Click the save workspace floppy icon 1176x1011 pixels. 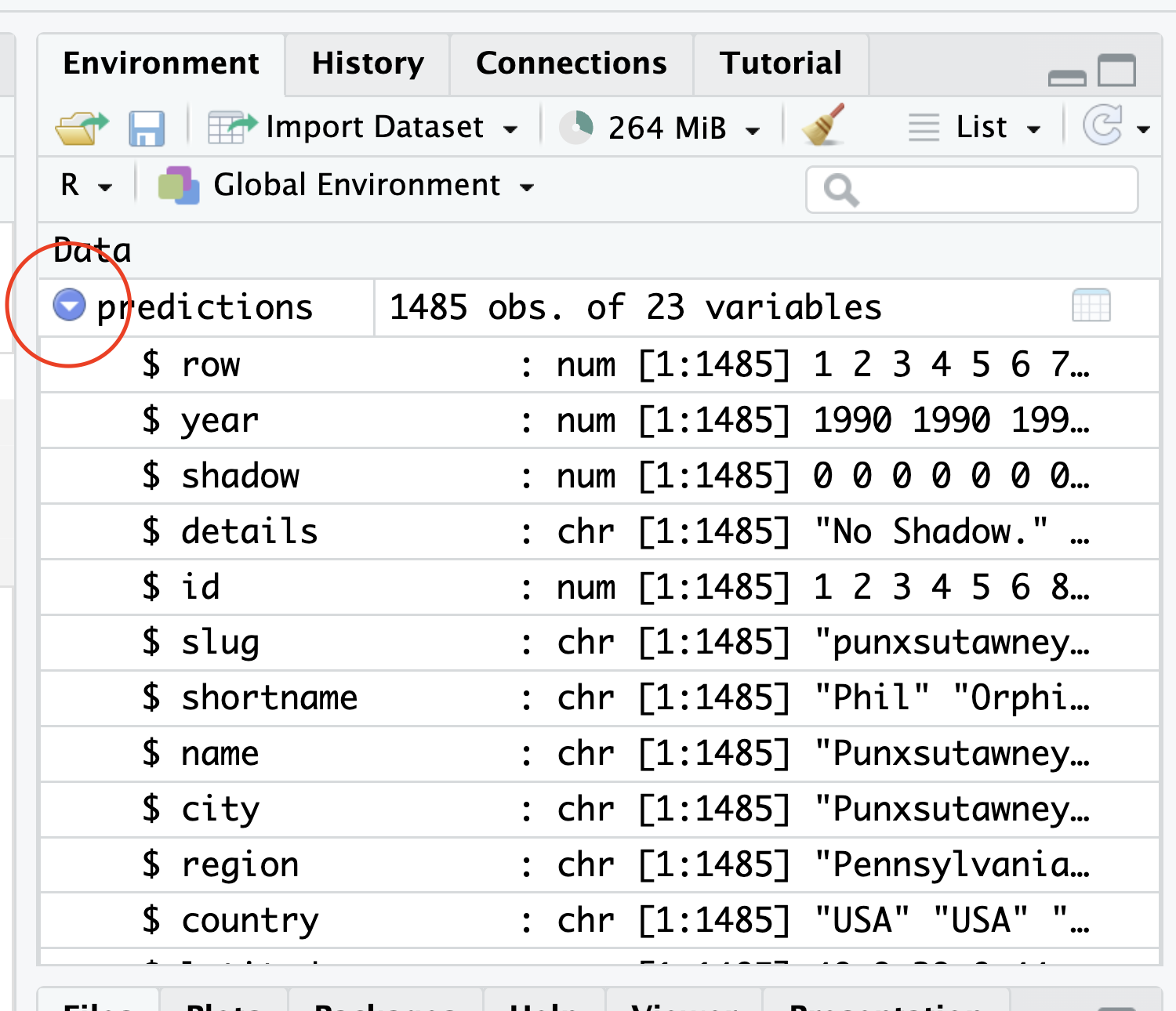147,128
